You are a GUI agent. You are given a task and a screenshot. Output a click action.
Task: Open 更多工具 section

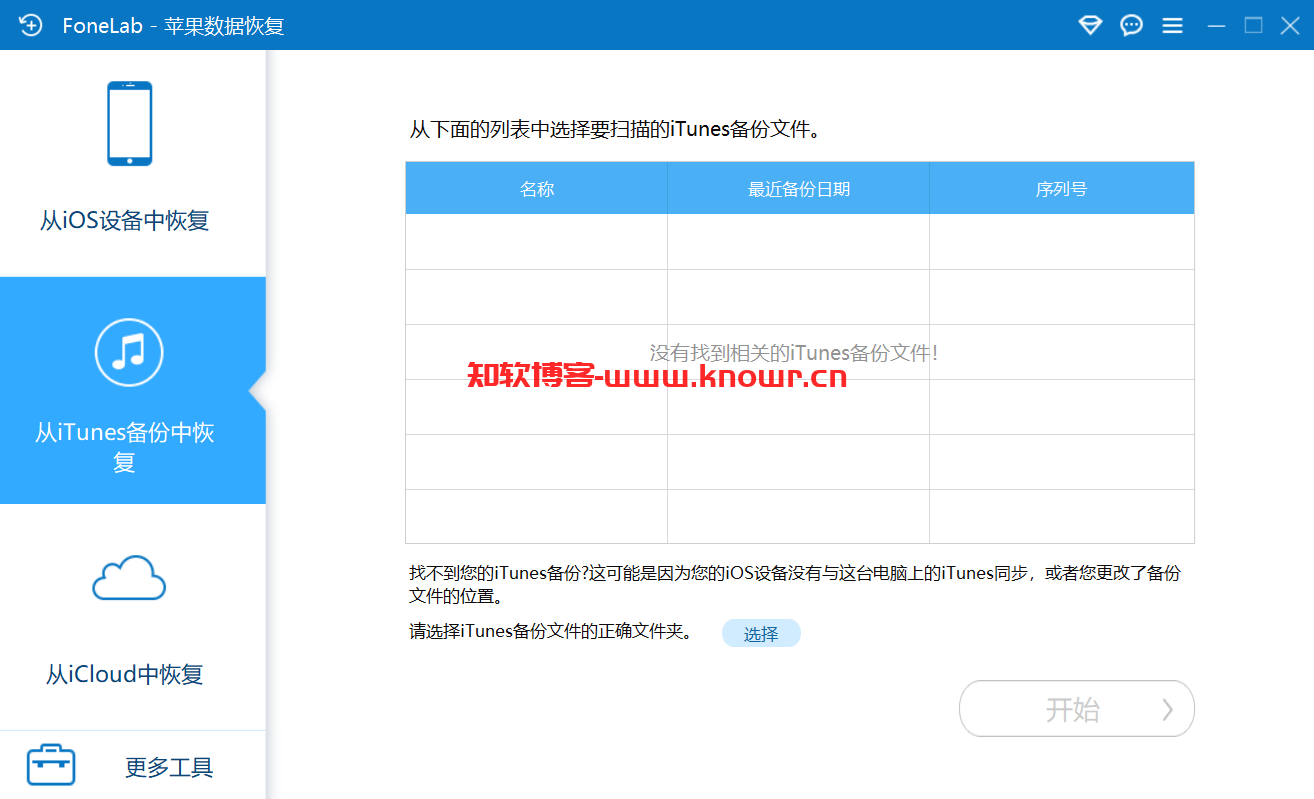click(132, 766)
